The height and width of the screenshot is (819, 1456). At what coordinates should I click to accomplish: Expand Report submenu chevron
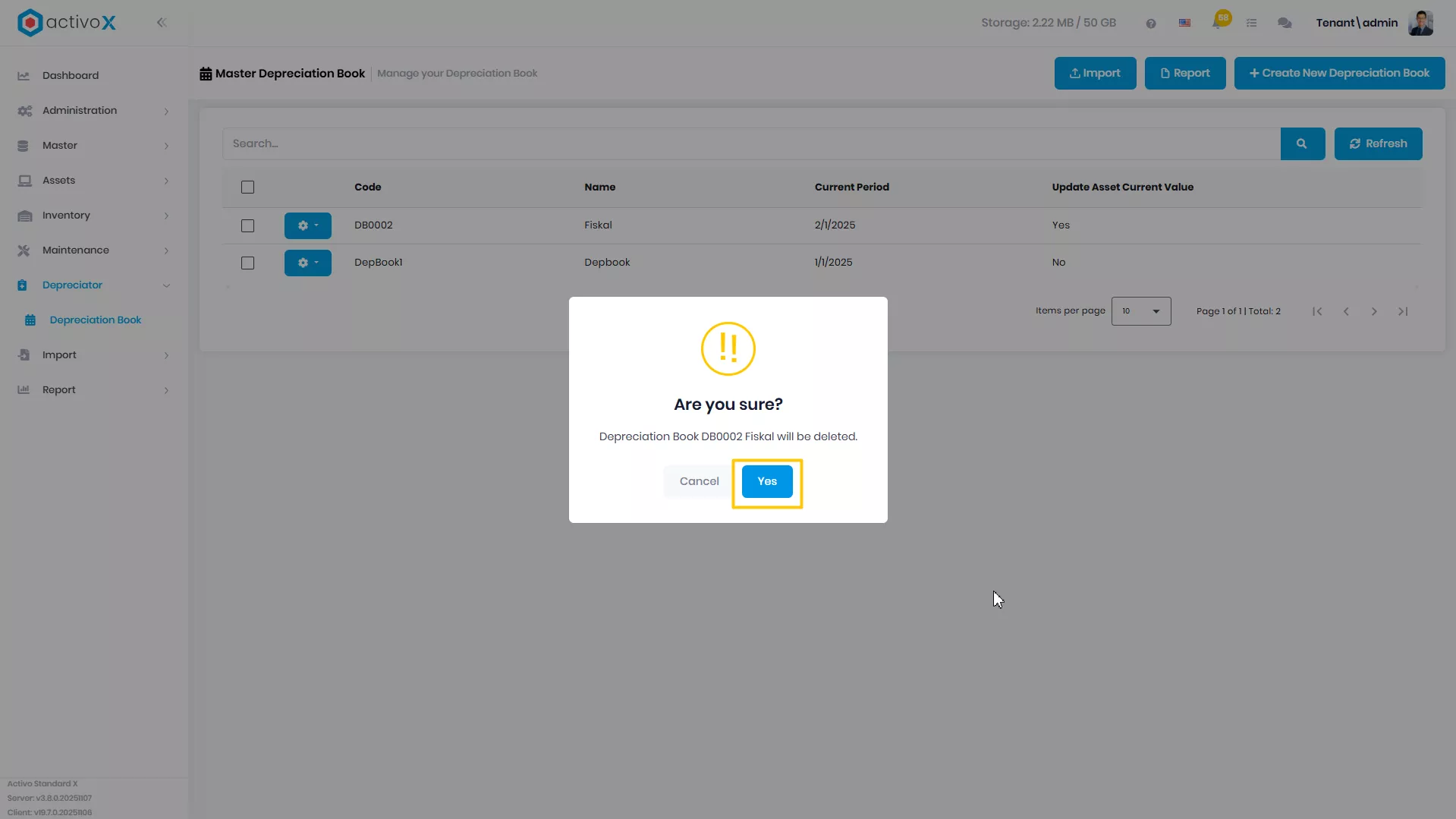166,391
